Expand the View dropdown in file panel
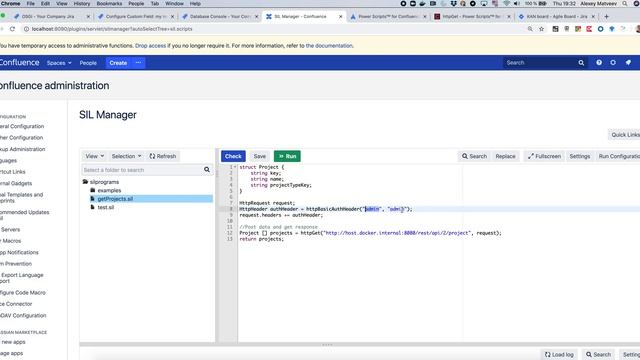Viewport: 640px width, 360px height. pos(95,156)
